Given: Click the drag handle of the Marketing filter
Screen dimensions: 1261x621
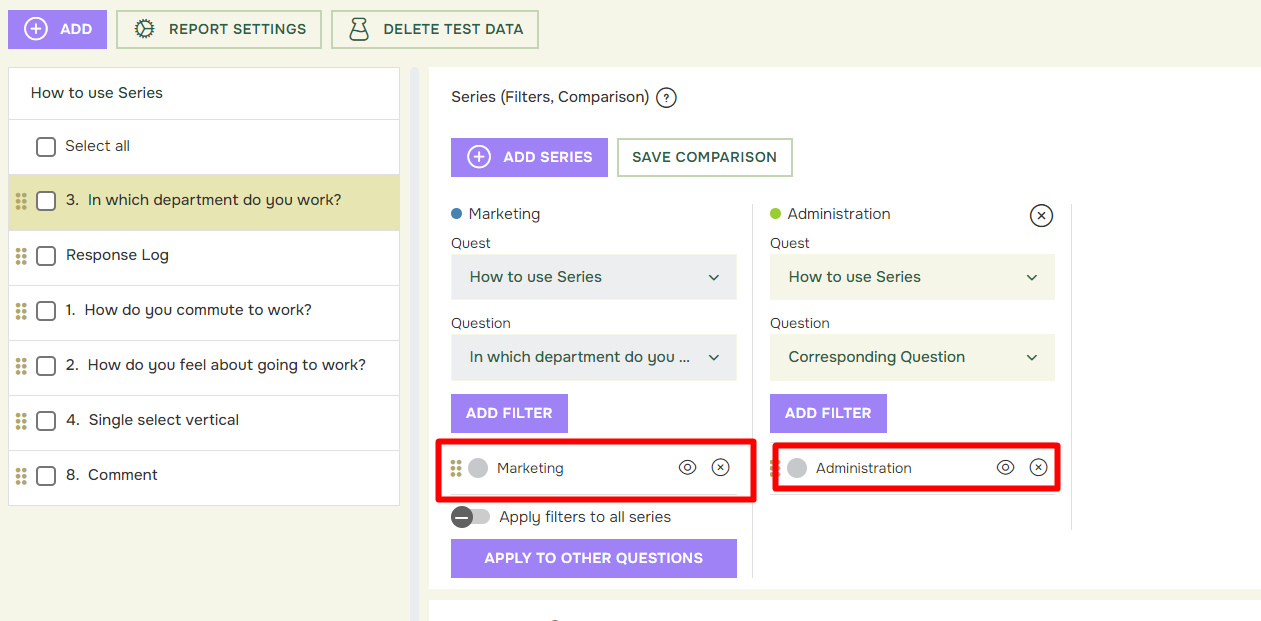Looking at the screenshot, I should (456, 468).
